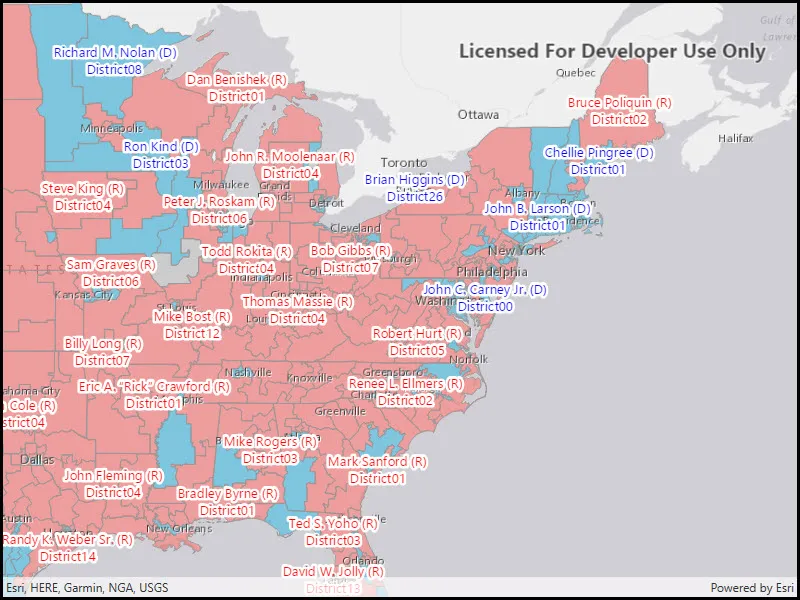
Task: Select the Norfolk city label
Action: tap(468, 359)
